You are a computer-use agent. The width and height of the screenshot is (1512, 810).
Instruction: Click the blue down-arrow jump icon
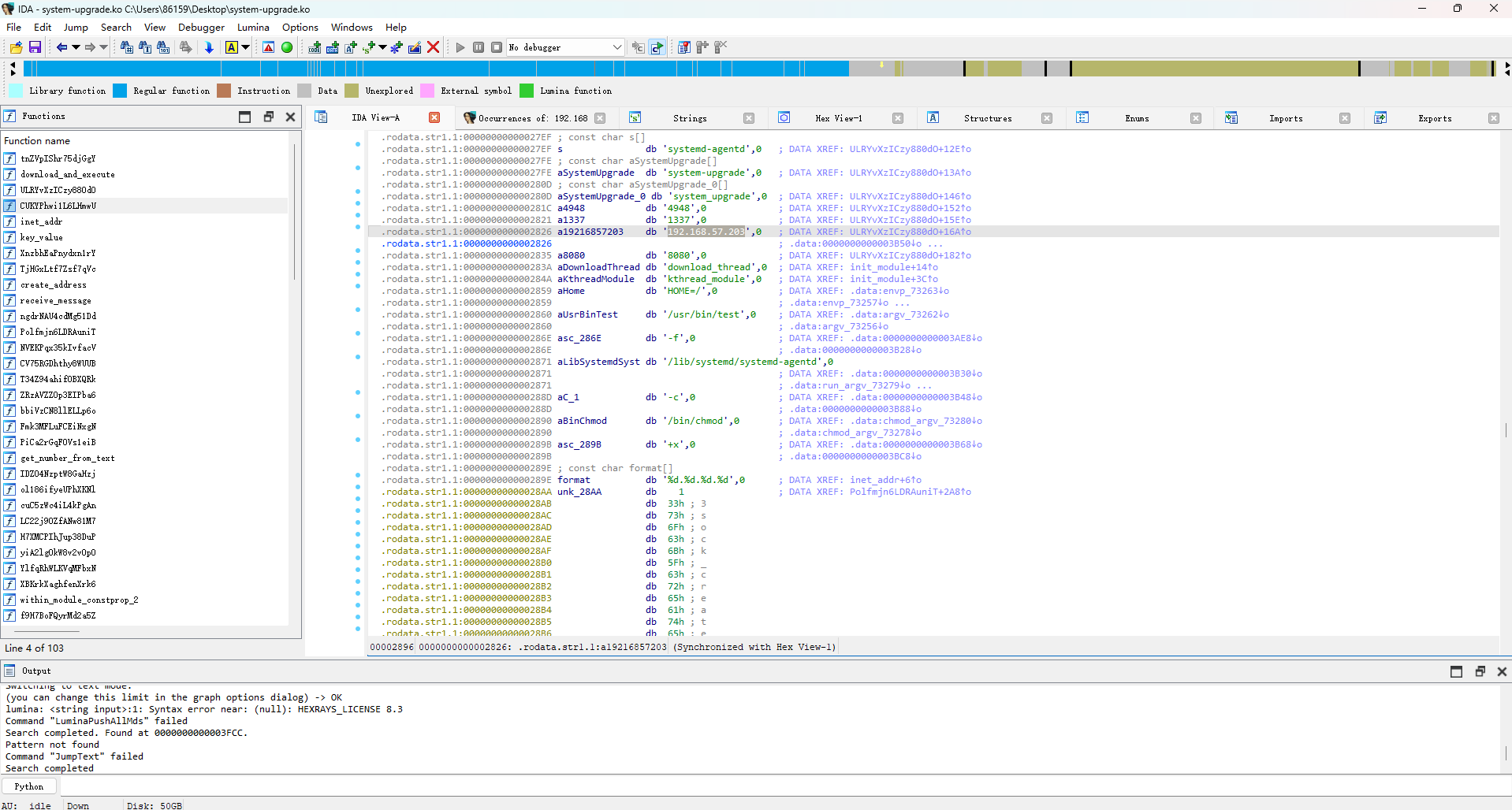point(209,47)
